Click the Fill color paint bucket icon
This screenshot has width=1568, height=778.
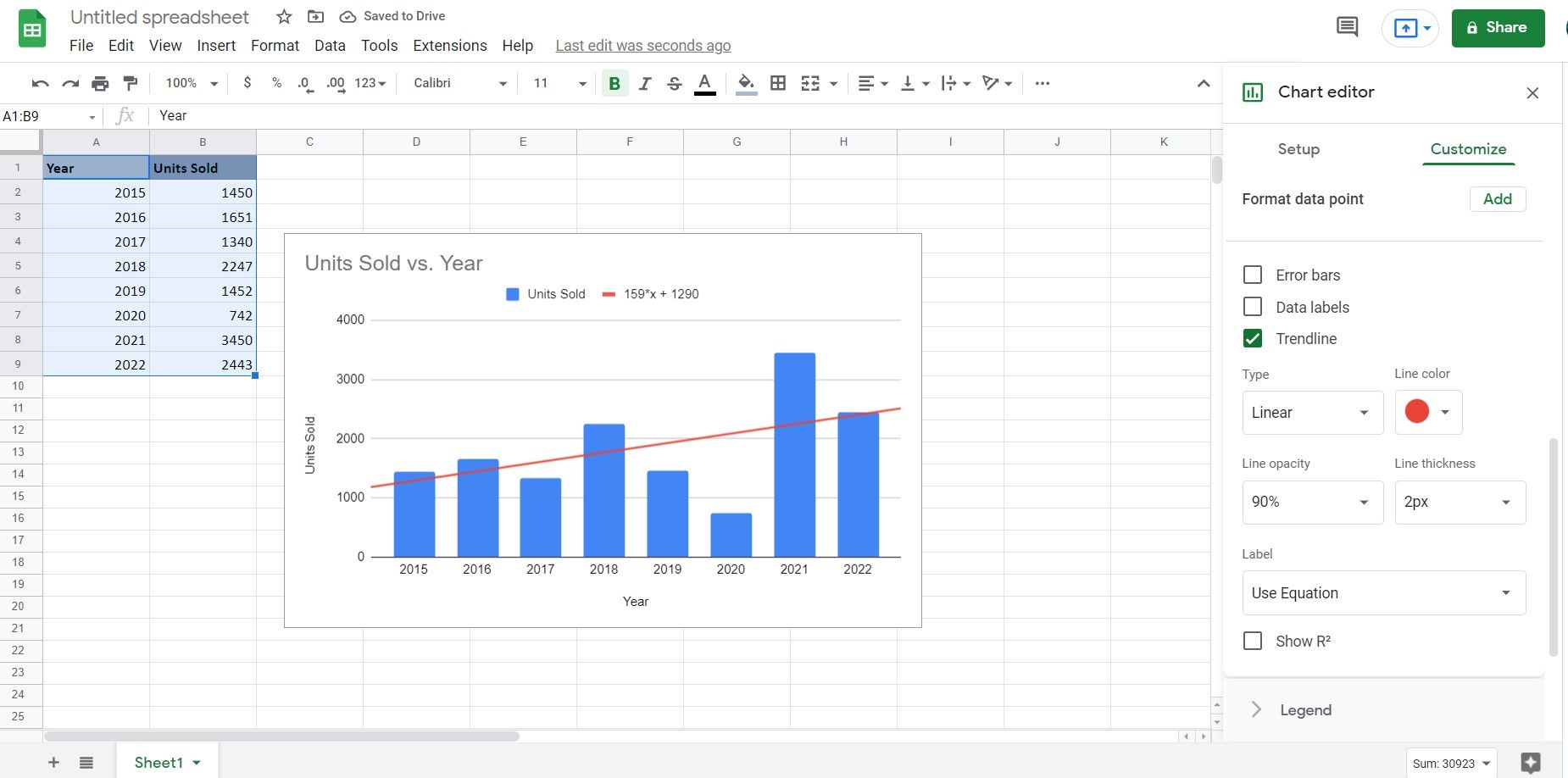click(x=746, y=83)
